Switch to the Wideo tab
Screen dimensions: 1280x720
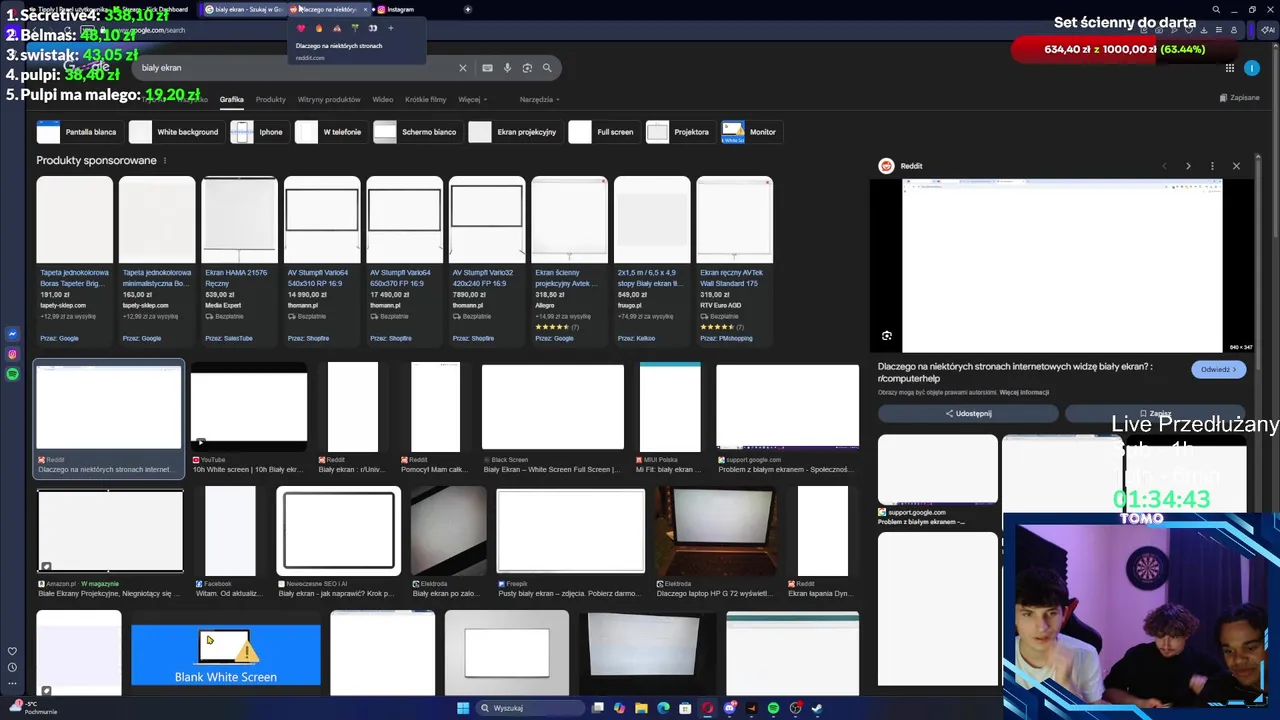tap(383, 100)
